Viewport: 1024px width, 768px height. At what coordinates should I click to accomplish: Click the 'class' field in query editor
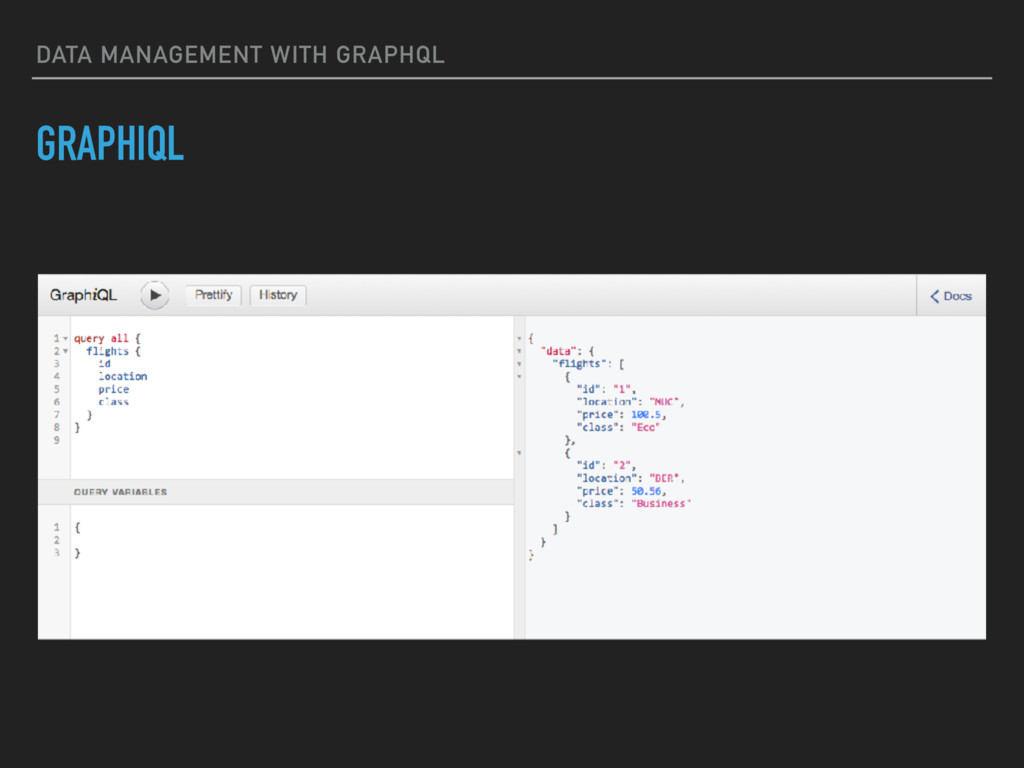114,402
